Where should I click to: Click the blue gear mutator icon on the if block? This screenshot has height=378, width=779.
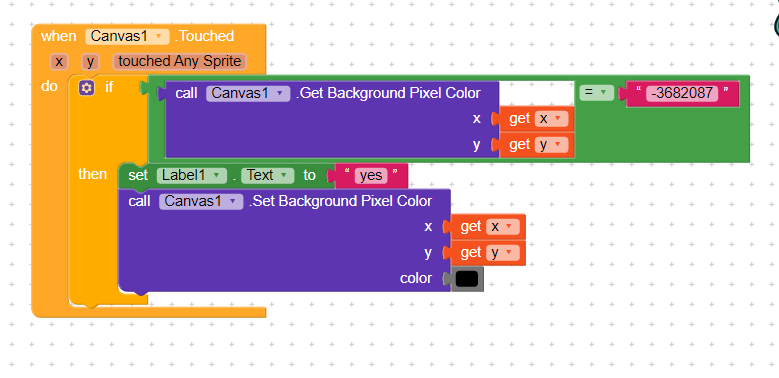(x=86, y=88)
